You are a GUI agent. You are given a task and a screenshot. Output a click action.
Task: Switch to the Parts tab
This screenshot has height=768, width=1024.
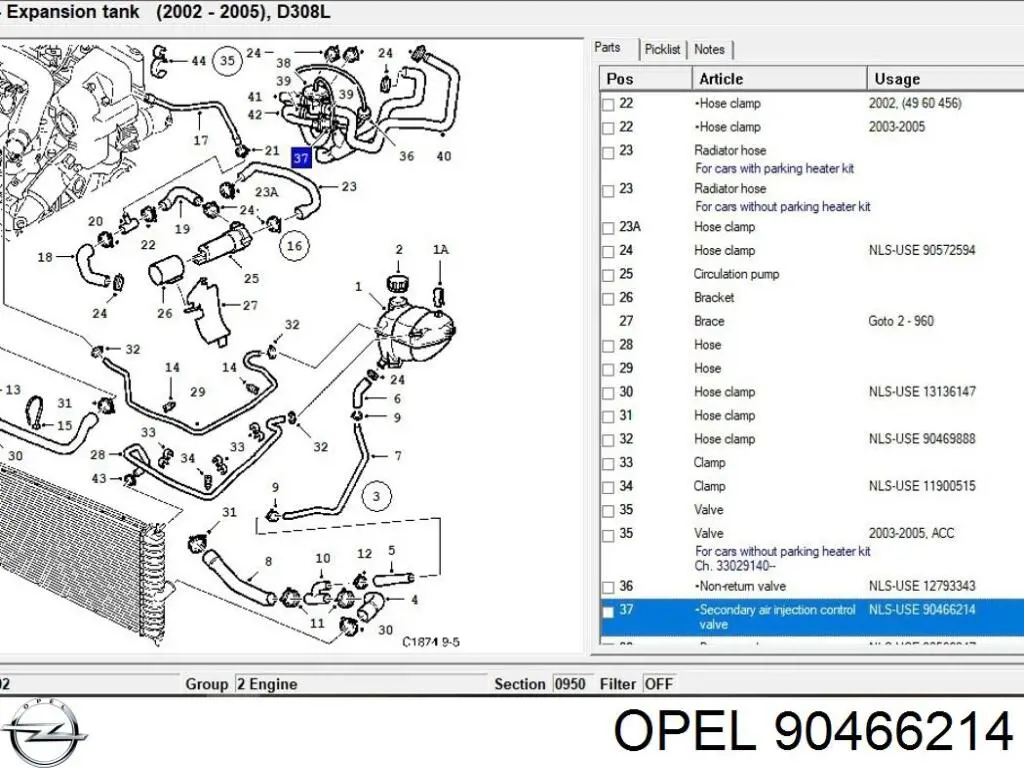(607, 48)
